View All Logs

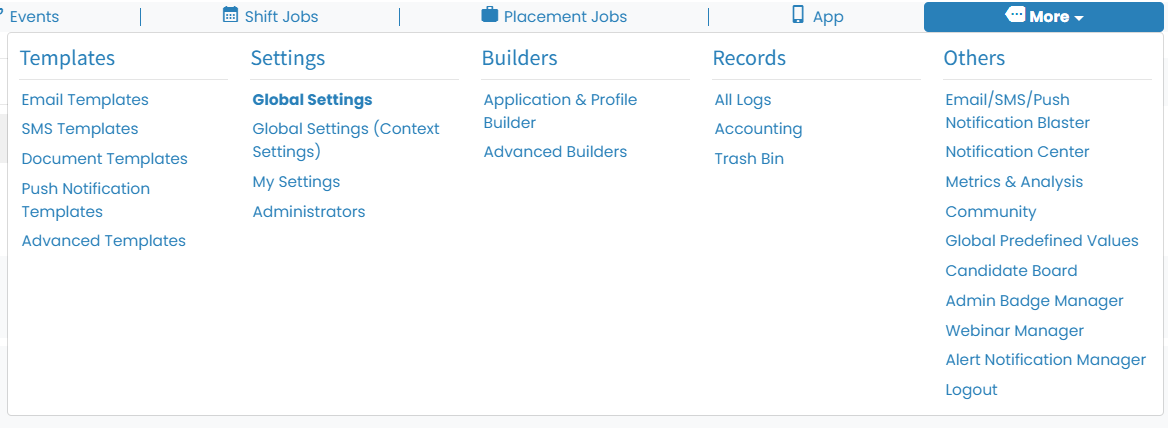tap(743, 100)
